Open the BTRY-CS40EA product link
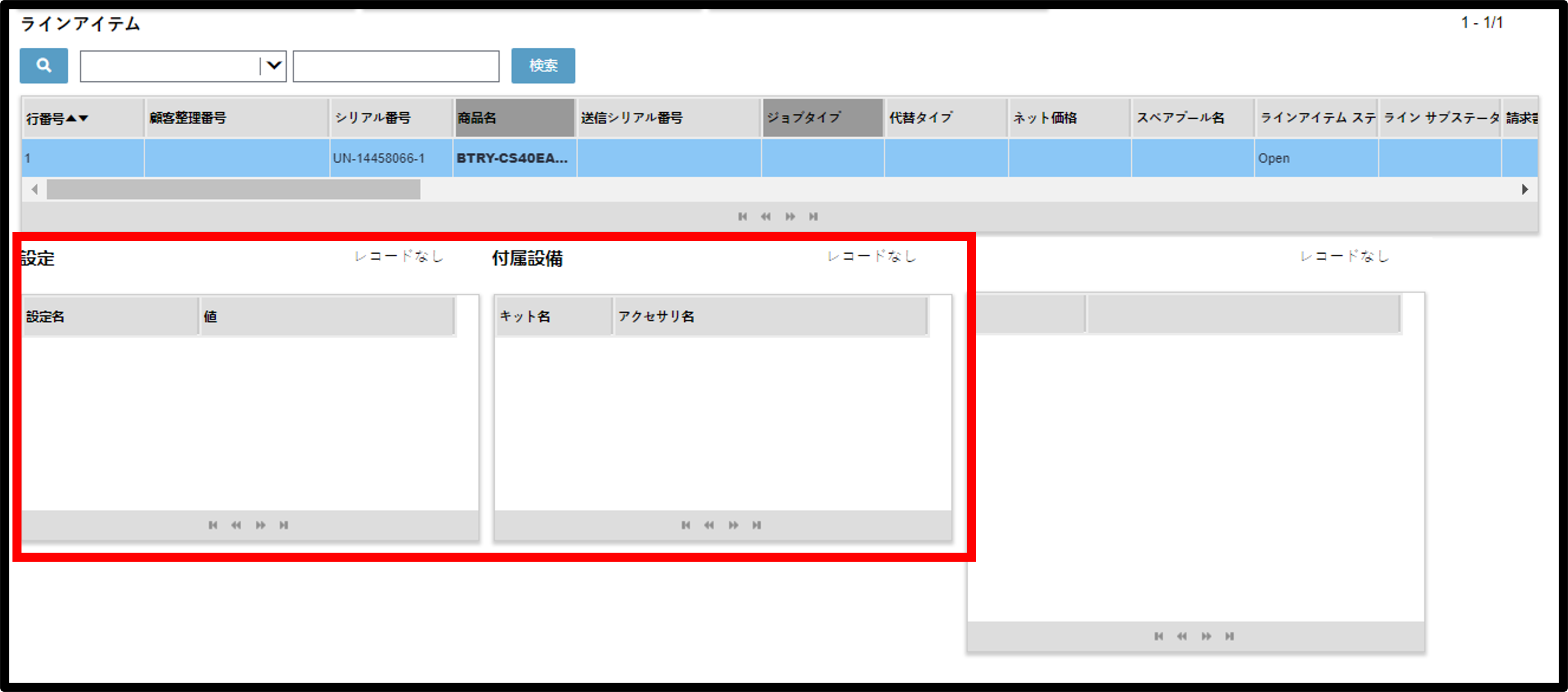Image resolution: width=1568 pixels, height=692 pixels. pyautogui.click(x=512, y=158)
